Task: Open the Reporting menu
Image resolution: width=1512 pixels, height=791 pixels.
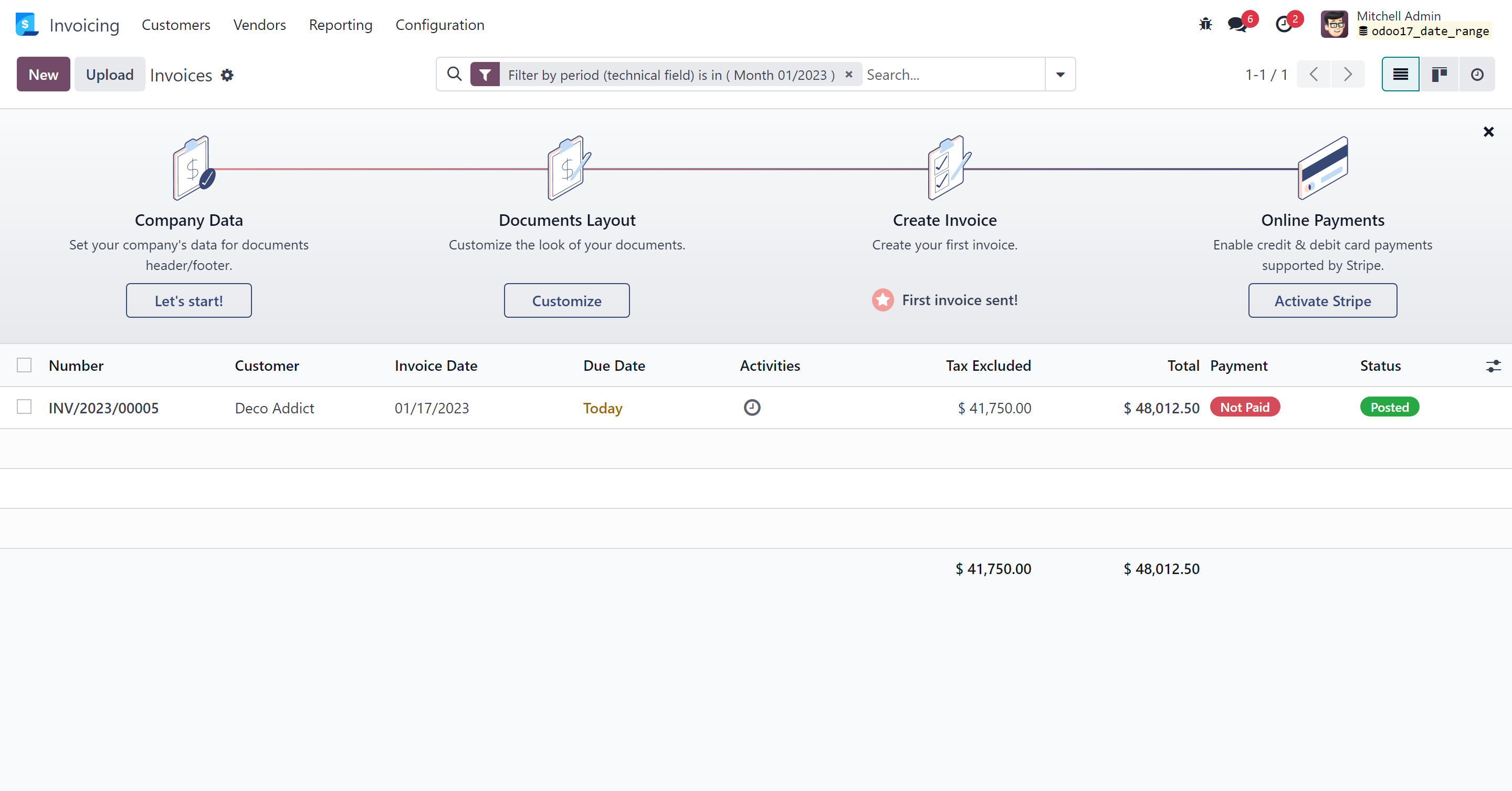Action: point(340,25)
